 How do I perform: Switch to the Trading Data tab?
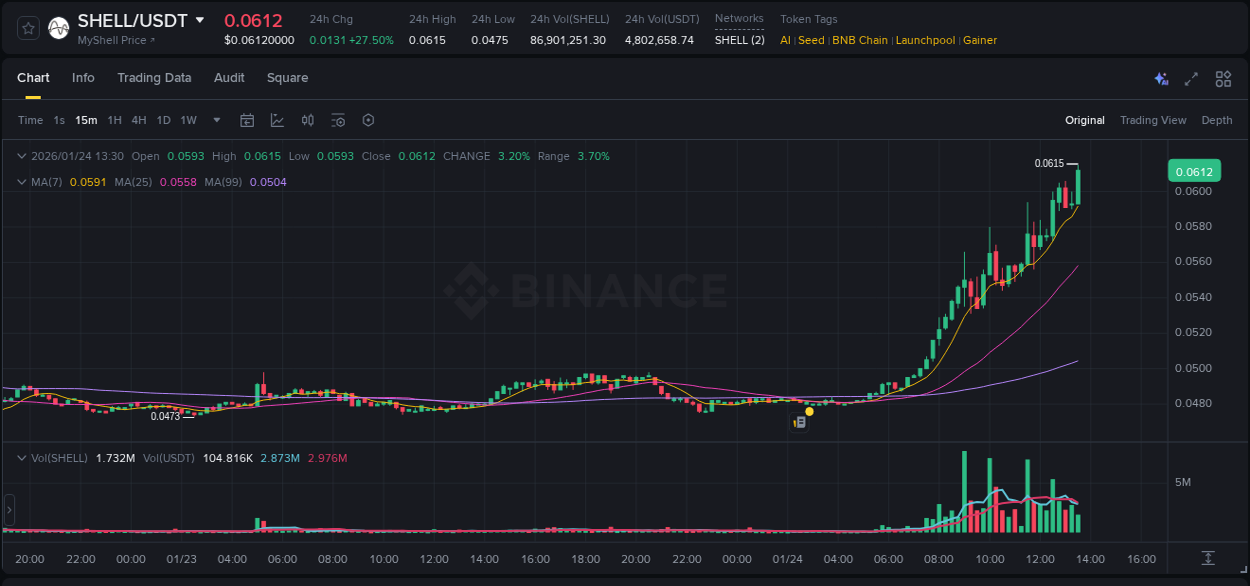pyautogui.click(x=154, y=78)
